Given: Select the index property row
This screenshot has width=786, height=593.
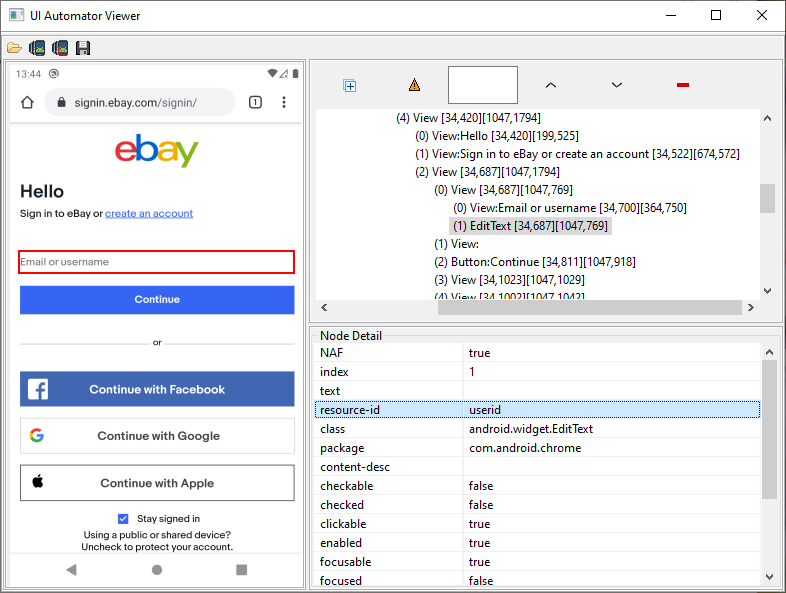Looking at the screenshot, I should point(537,371).
